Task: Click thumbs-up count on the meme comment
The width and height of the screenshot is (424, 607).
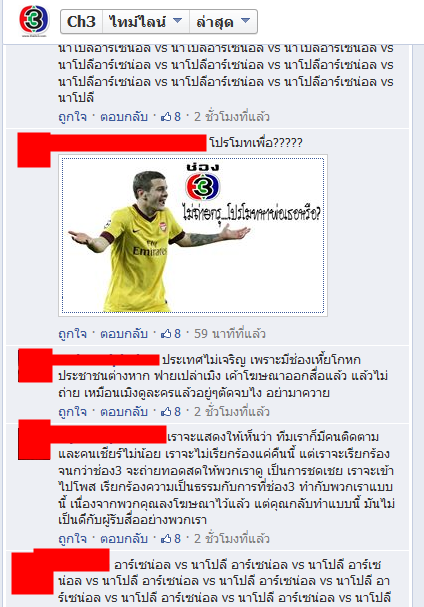Action: point(177,334)
